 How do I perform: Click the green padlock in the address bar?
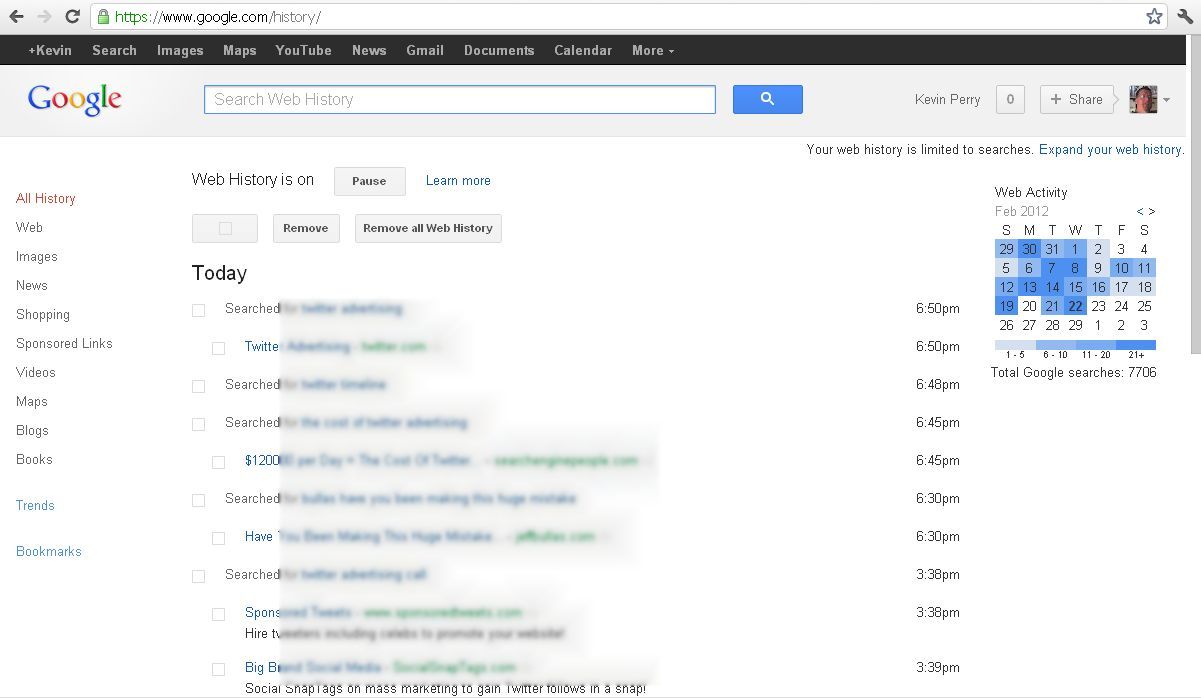(102, 17)
